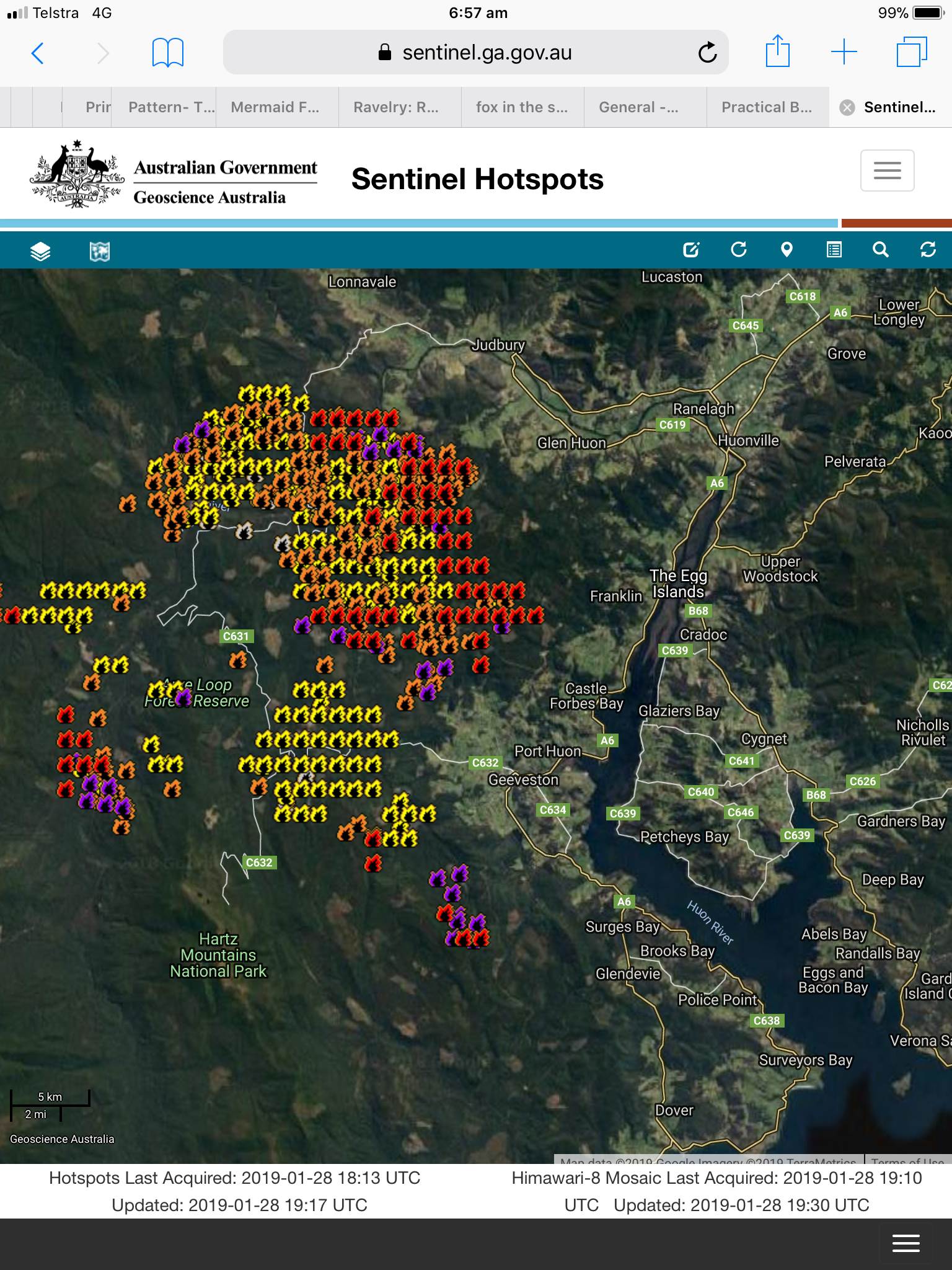Expand the Sentinel Hotspots hamburger menu
Viewport: 952px width, 1270px height.
point(887,171)
